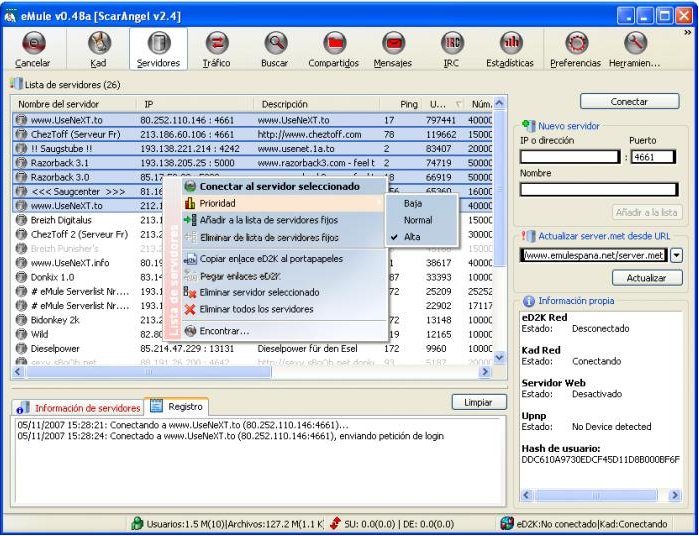699x536 pixels.
Task: Expand the toolbar overflow chevron
Action: (x=687, y=33)
